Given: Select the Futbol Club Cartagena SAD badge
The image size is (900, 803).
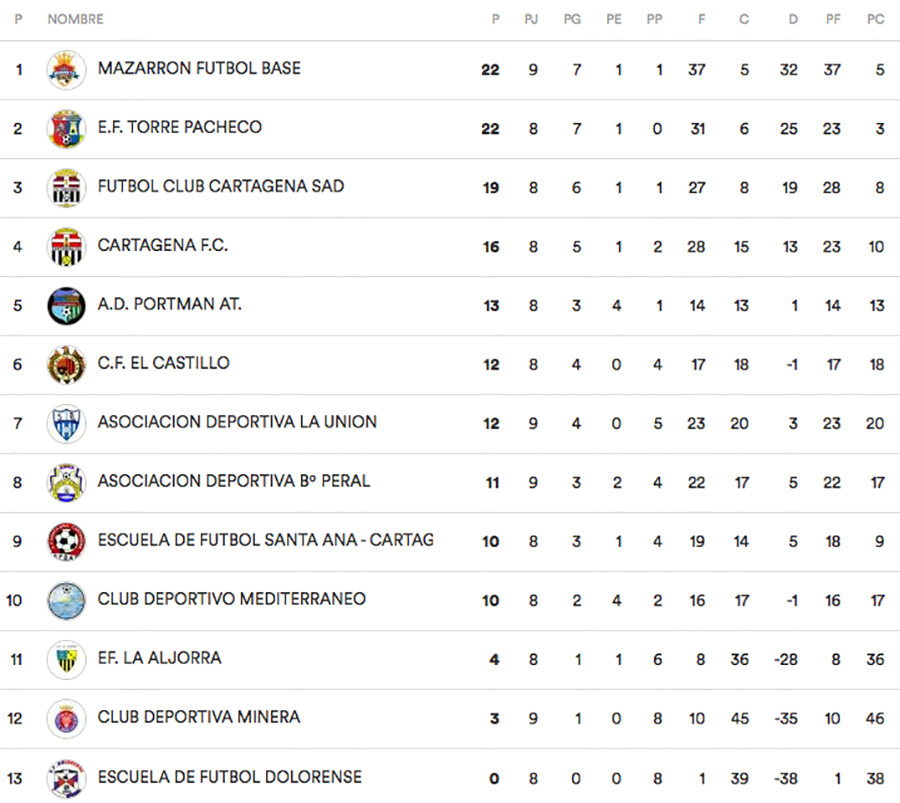Looking at the screenshot, I should (65, 188).
